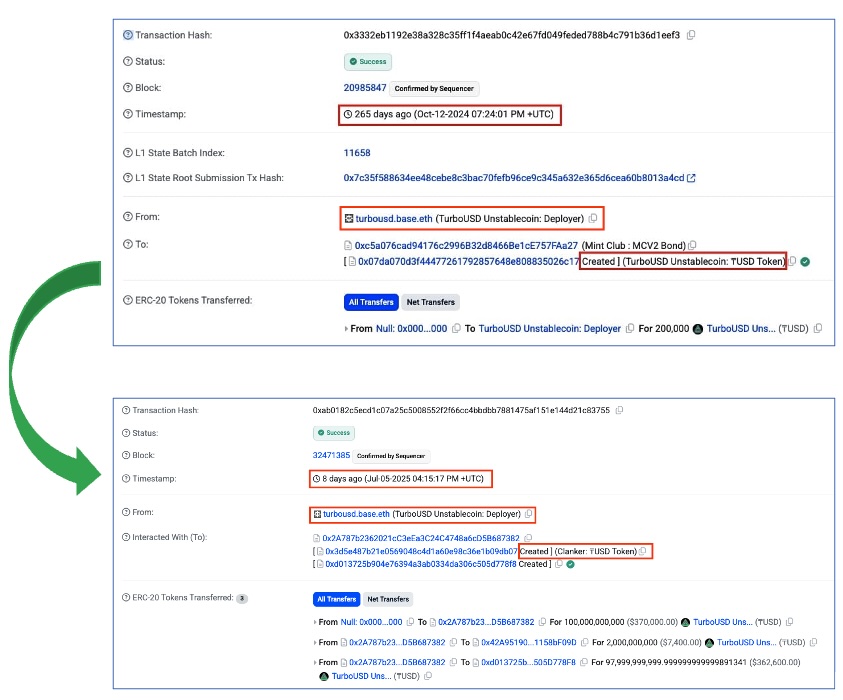Viewport: 843px width, 700px height.
Task: Click help icon beside Interacted With (To)
Action: [x=125, y=538]
